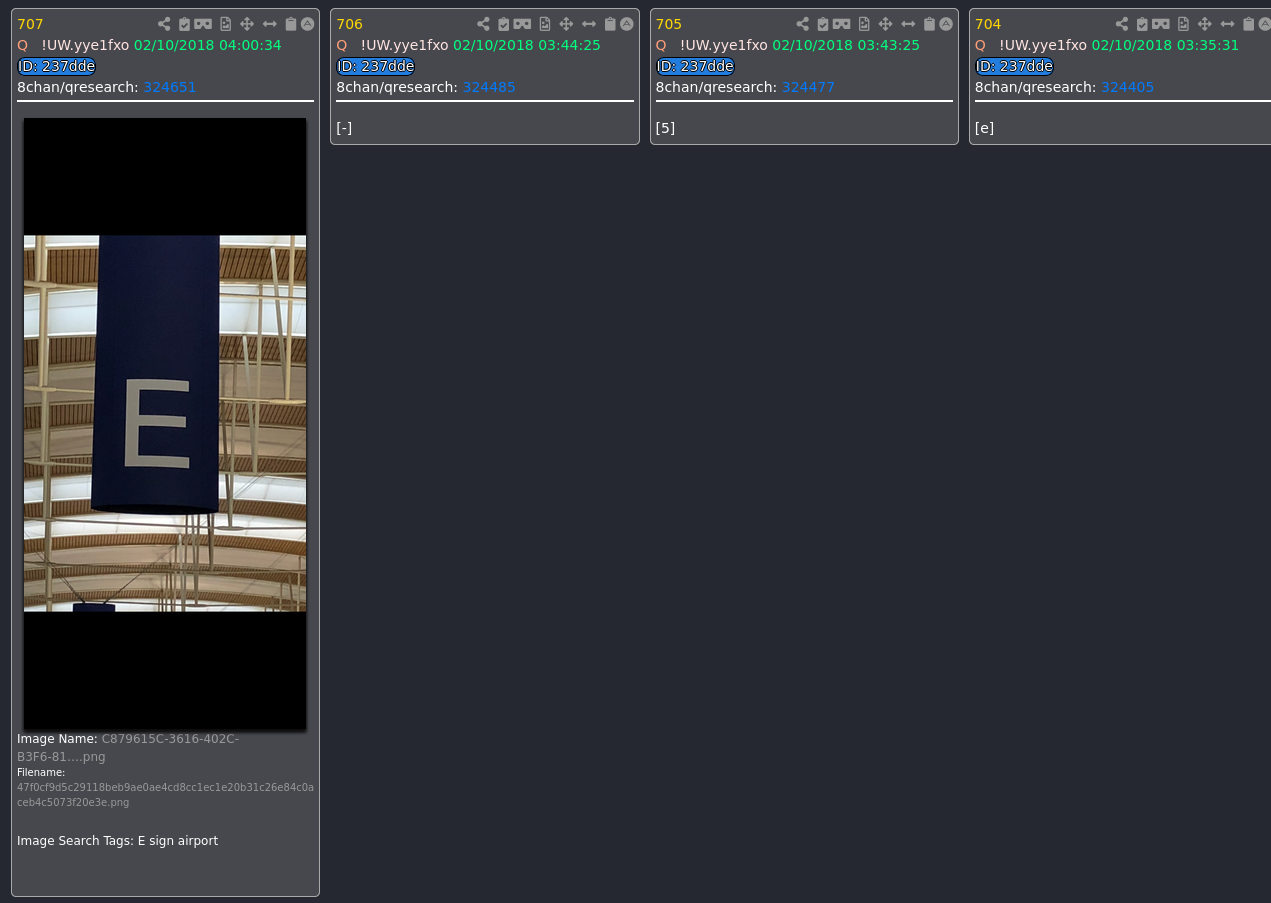Follow the 324477 source link
Screen dimensions: 1271x903
(808, 87)
